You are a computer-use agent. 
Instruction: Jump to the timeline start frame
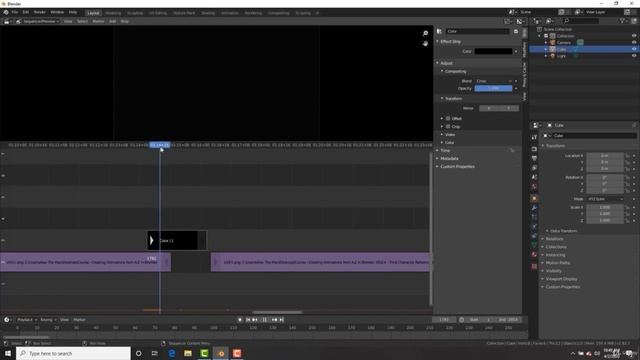click(248, 320)
